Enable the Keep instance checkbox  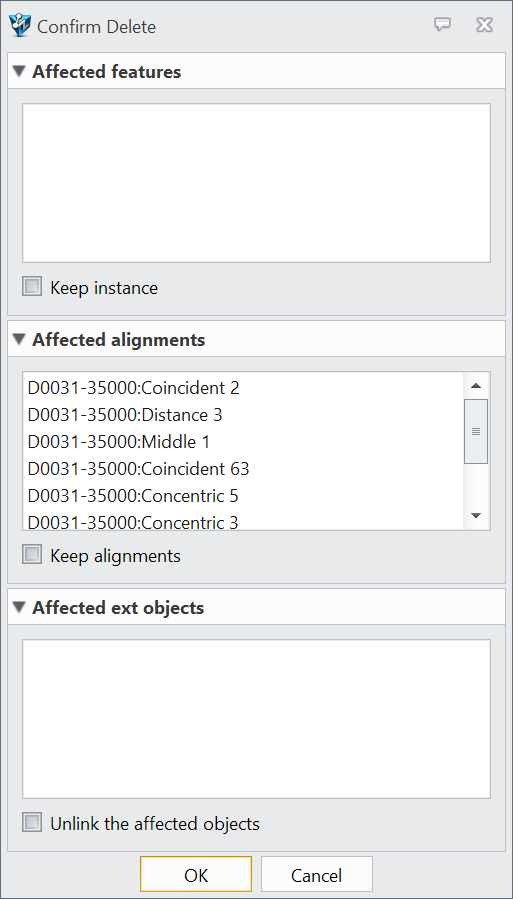pyautogui.click(x=32, y=287)
